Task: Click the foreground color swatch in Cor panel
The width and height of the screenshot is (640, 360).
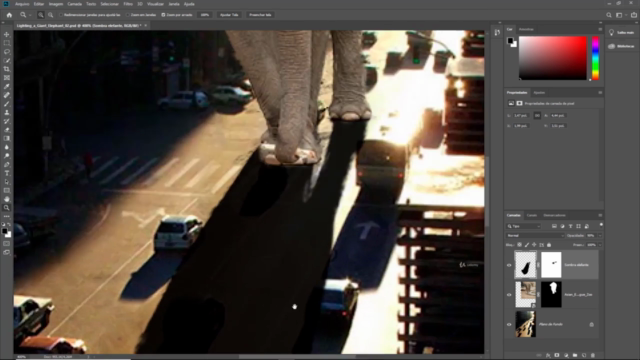Action: coord(510,40)
